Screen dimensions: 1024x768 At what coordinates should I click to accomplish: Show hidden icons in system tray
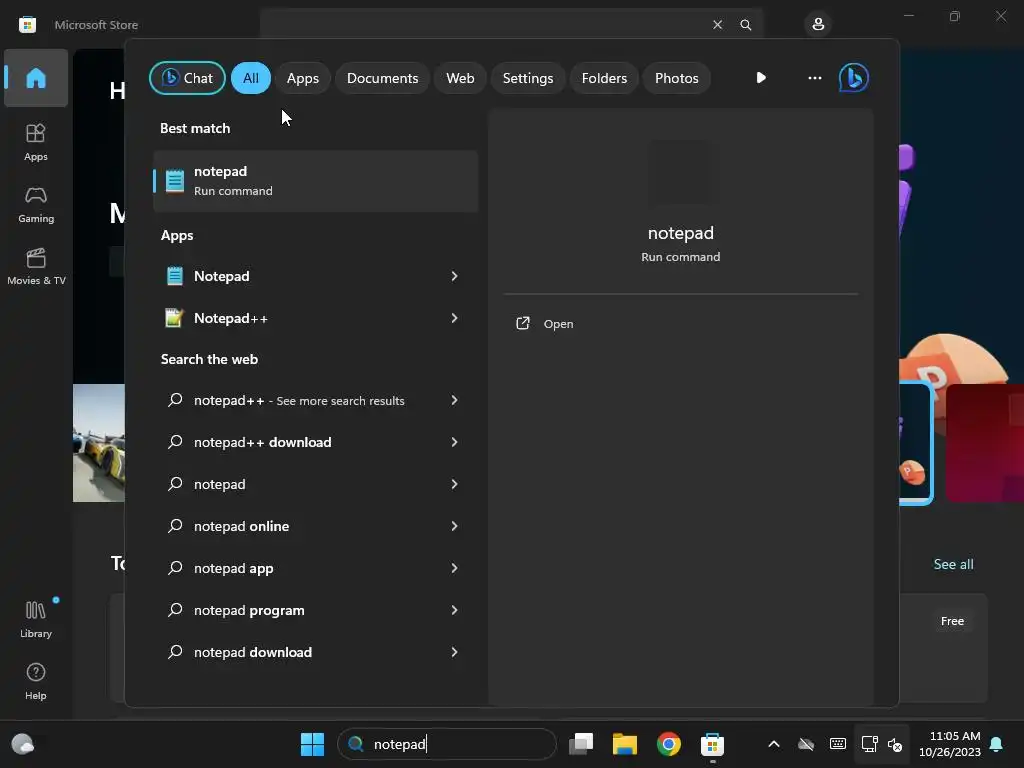point(773,744)
